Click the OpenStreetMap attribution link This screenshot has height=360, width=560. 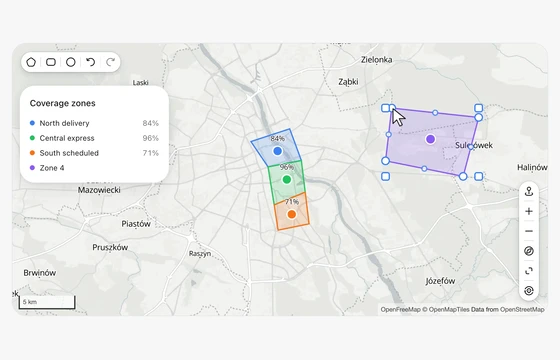pyautogui.click(x=522, y=310)
